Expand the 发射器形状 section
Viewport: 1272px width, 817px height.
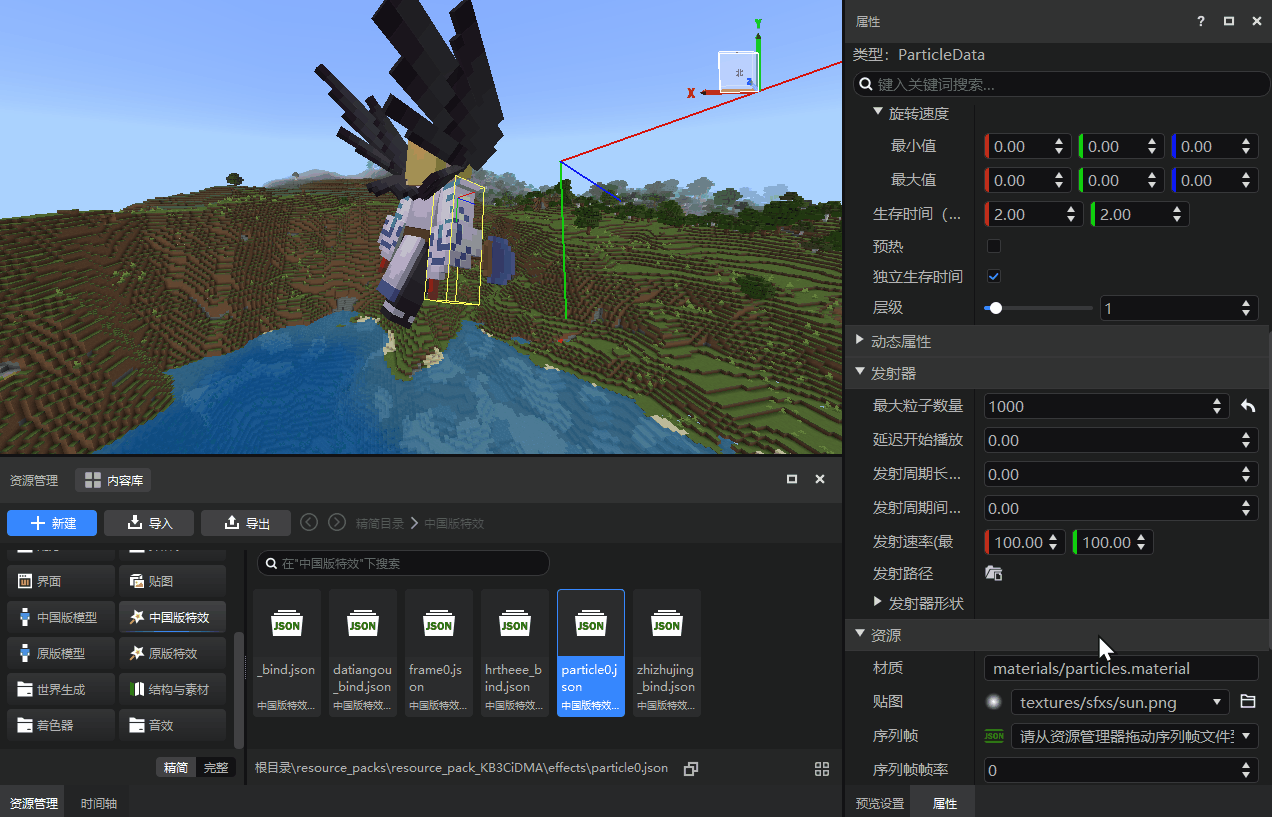pyautogui.click(x=878, y=603)
